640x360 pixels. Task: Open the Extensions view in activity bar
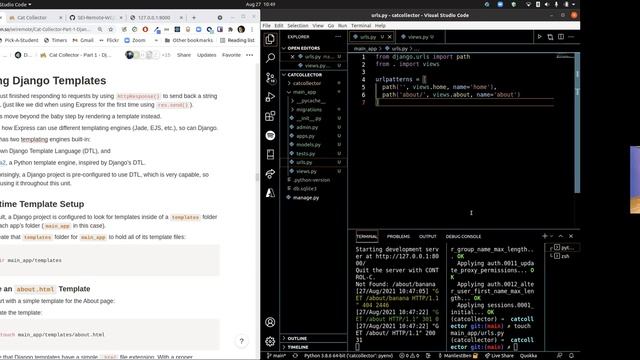[270, 116]
